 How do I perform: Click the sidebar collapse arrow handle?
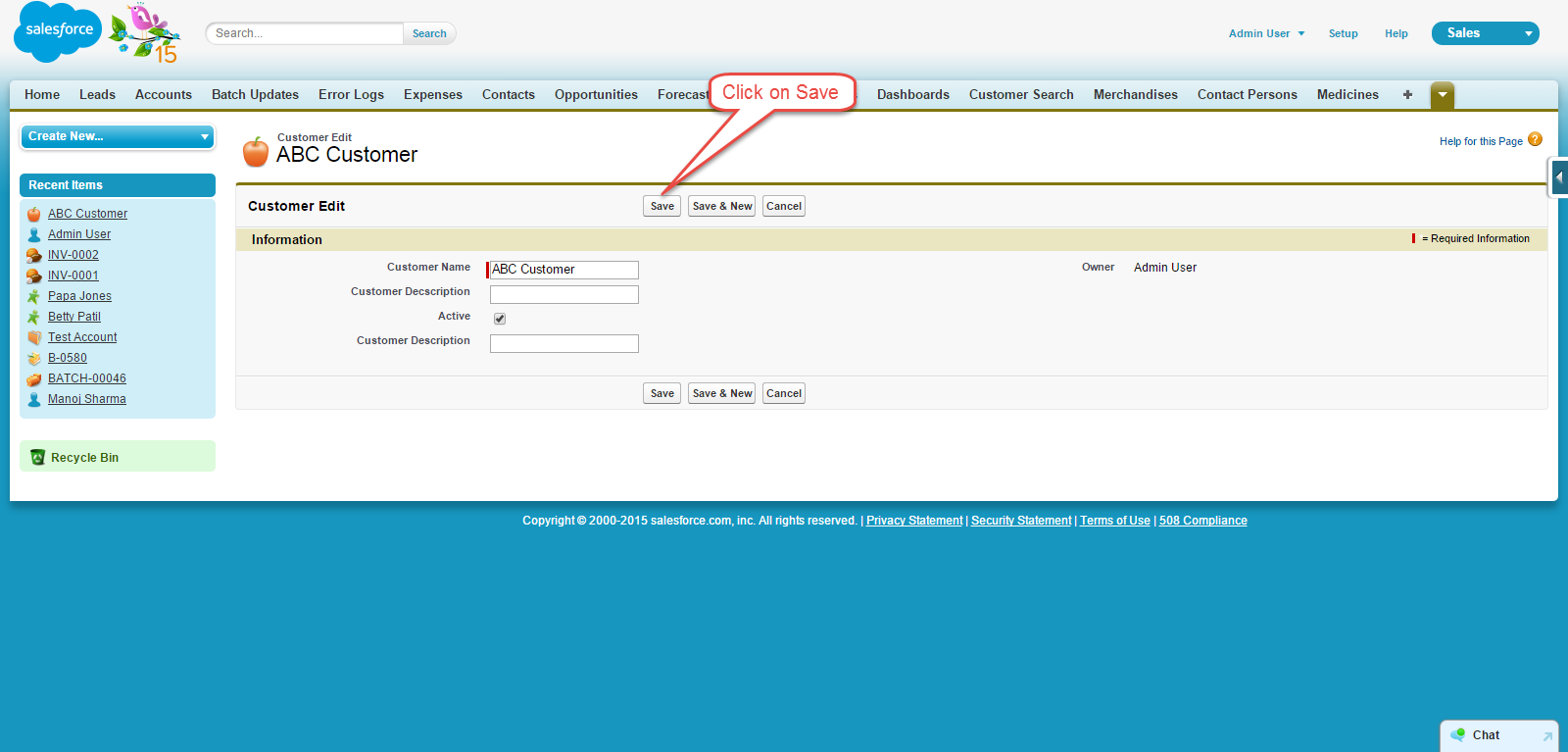[1558, 177]
